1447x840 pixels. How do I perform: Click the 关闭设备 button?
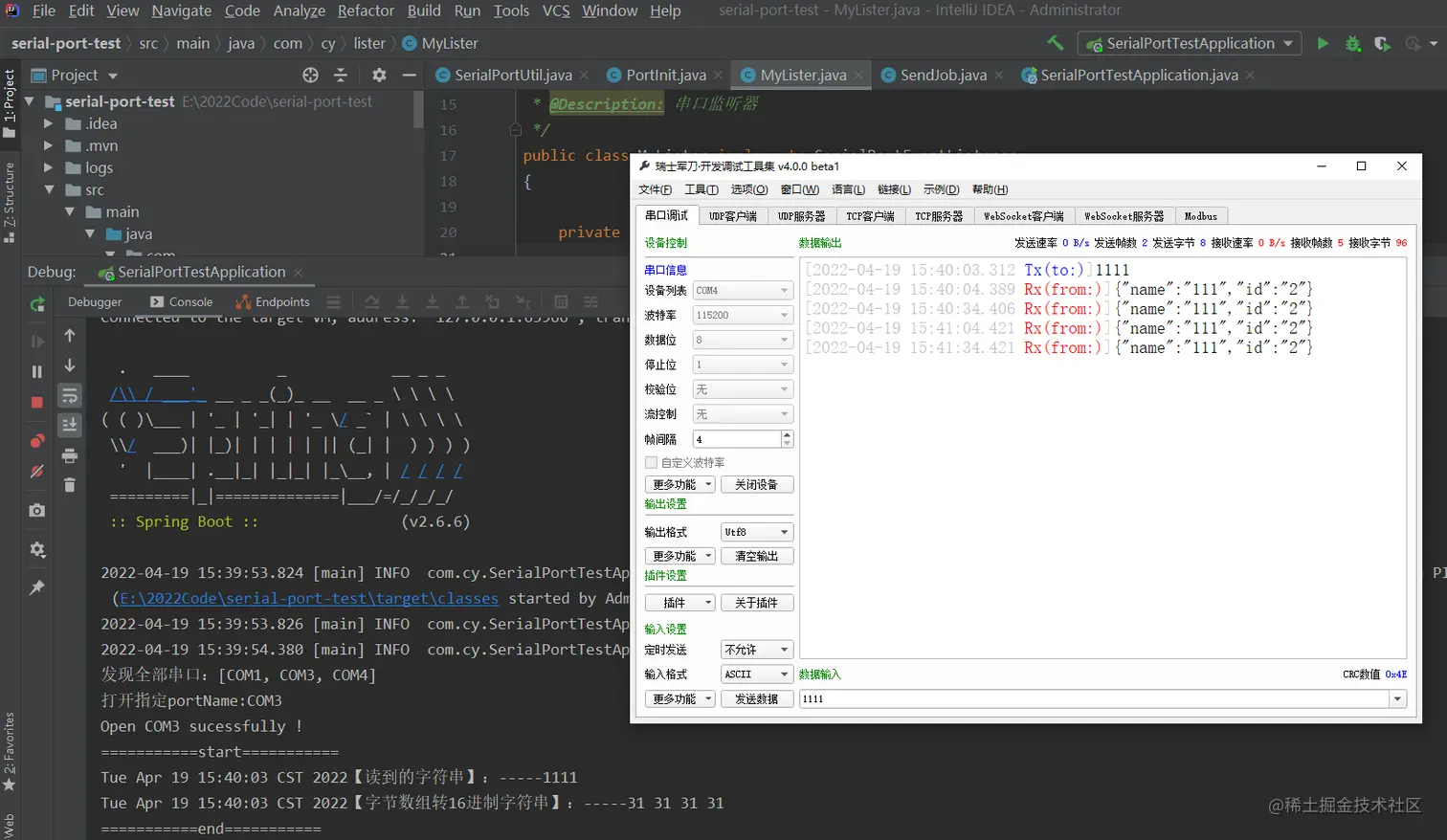point(757,485)
